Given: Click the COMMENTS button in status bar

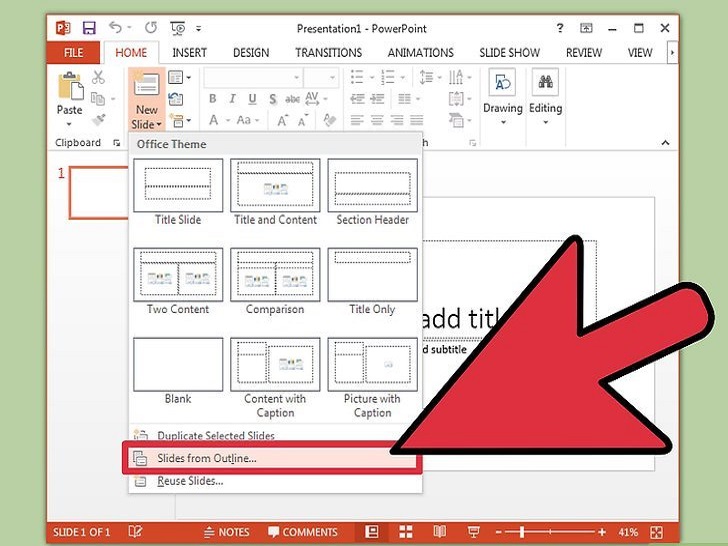Looking at the screenshot, I should click(303, 532).
